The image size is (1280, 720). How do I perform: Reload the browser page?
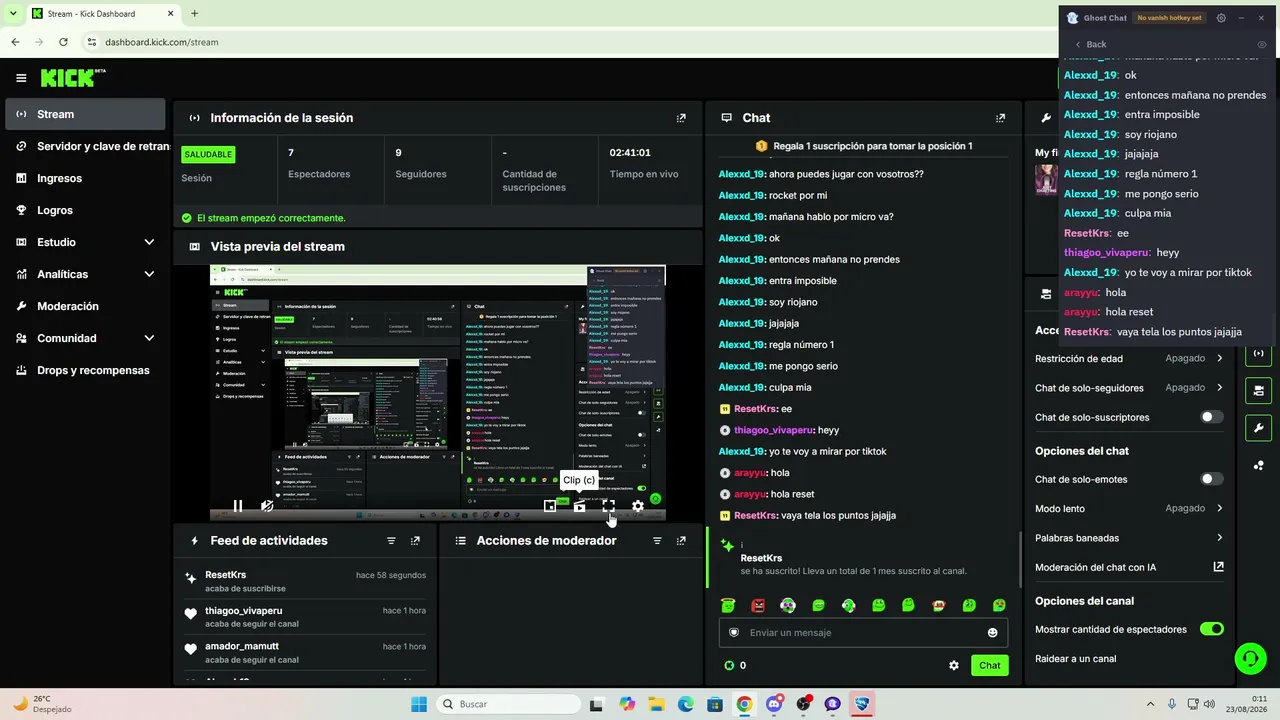(63, 42)
